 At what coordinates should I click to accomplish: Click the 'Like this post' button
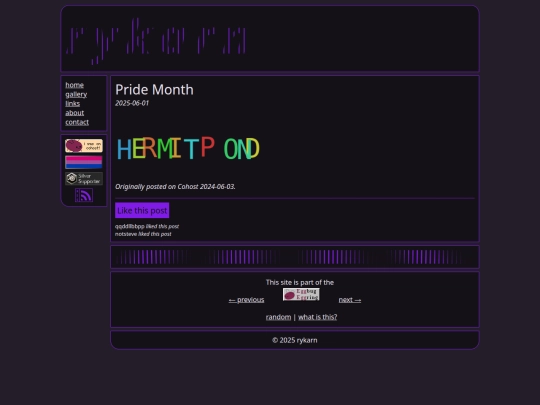[x=142, y=210]
